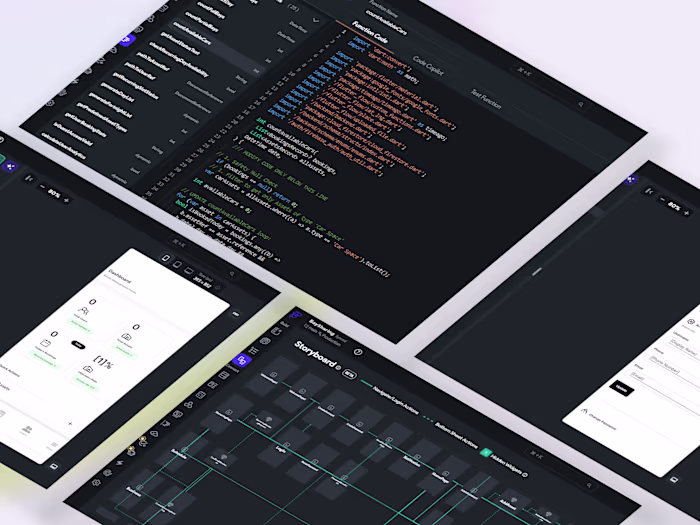Click the gear icon in code window sidebar
This screenshot has height=525, width=700.
(x=50, y=103)
